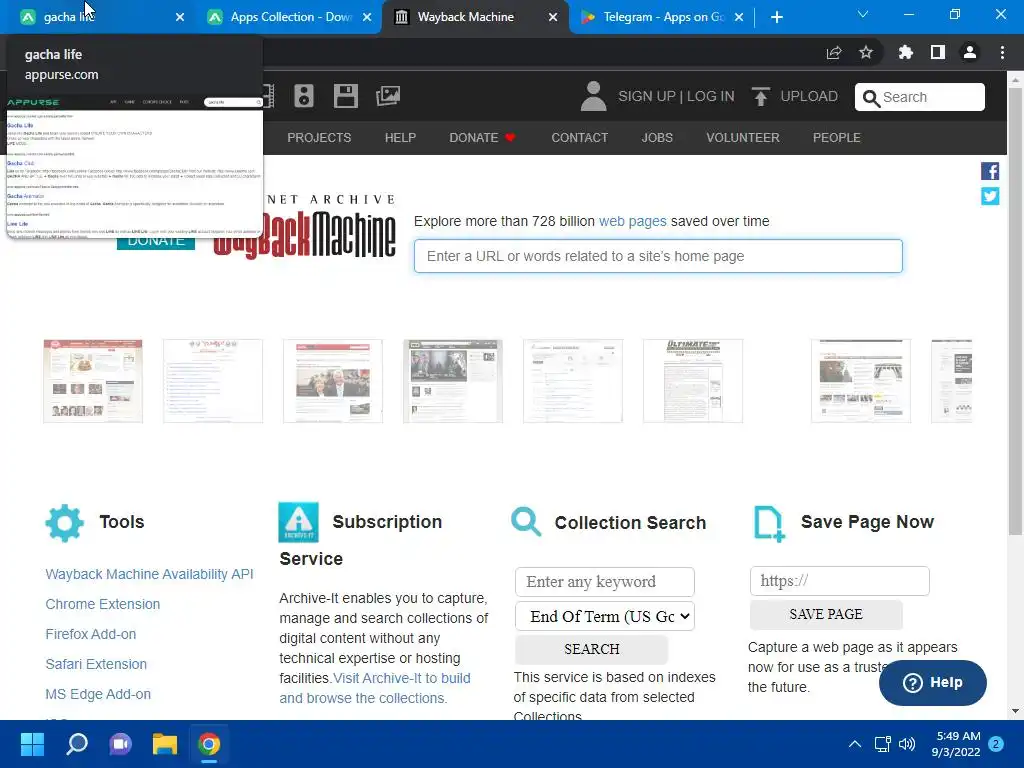Focus the https:// Save Page field
The width and height of the screenshot is (1024, 768).
(x=840, y=581)
